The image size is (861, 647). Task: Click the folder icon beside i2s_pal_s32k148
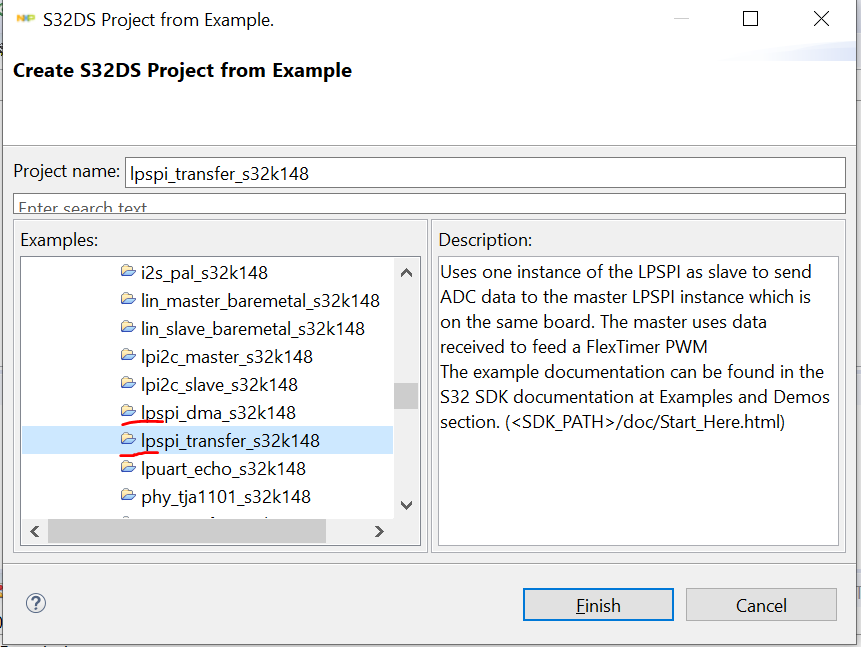[x=129, y=272]
